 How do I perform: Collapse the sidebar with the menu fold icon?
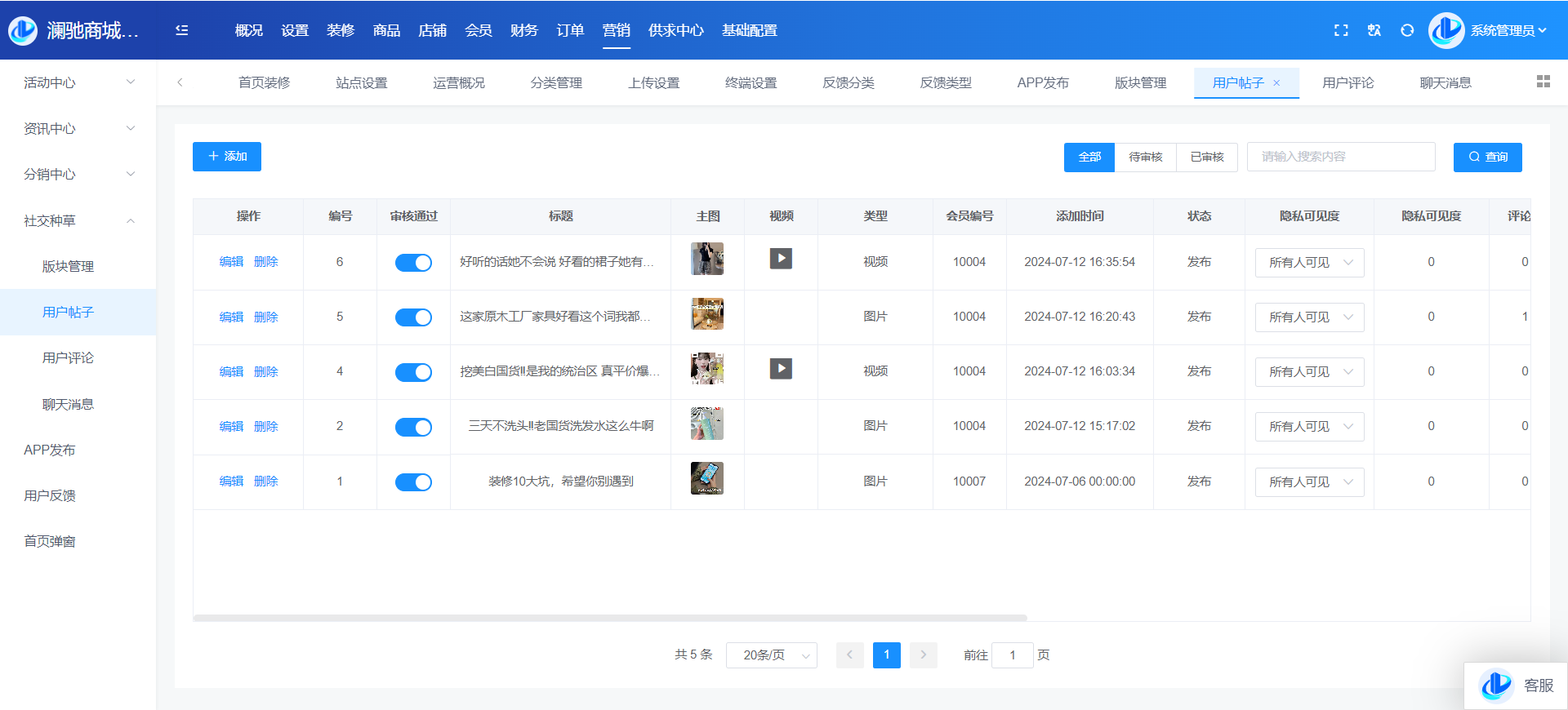pyautogui.click(x=181, y=30)
